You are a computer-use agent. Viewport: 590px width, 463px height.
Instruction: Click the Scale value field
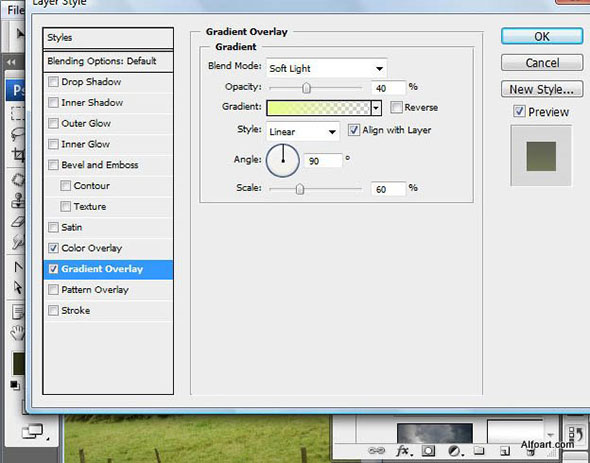(x=388, y=189)
